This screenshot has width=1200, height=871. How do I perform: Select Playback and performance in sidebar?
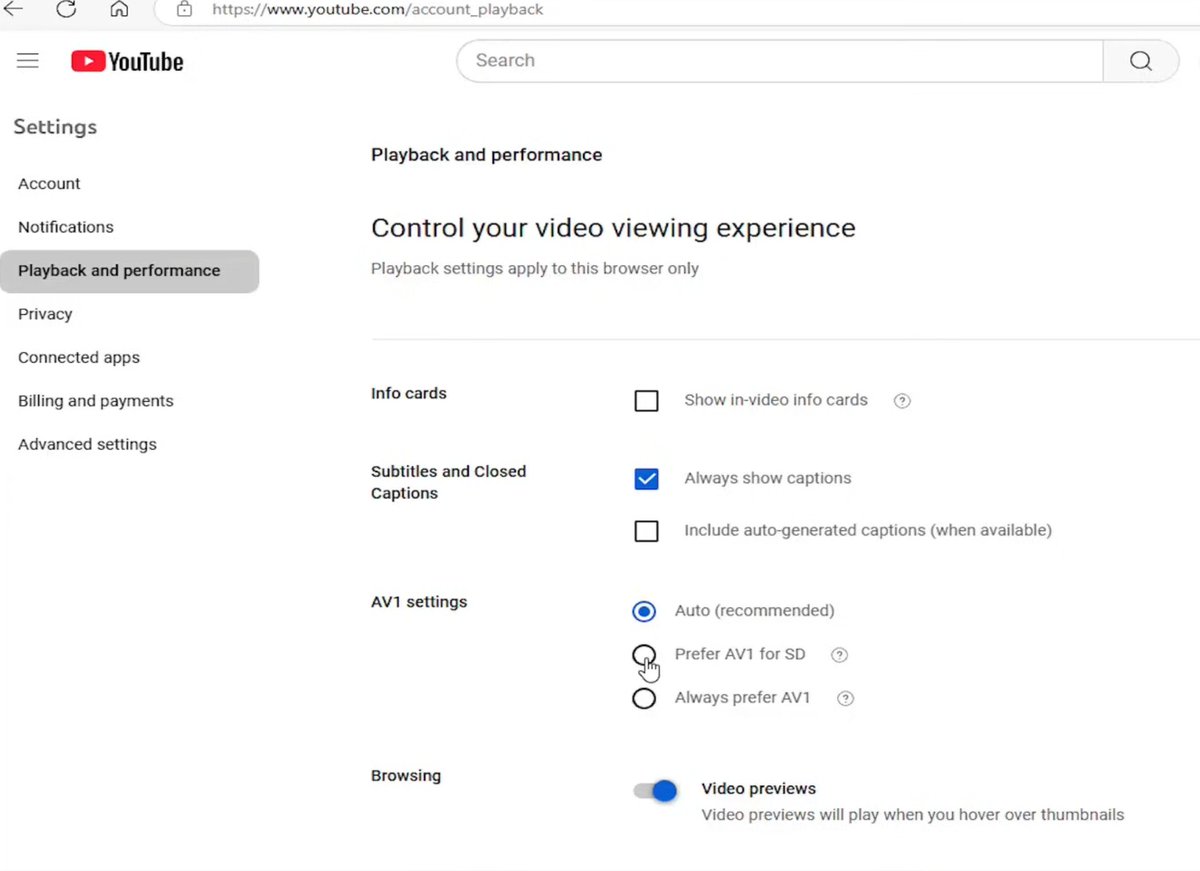pos(129,271)
